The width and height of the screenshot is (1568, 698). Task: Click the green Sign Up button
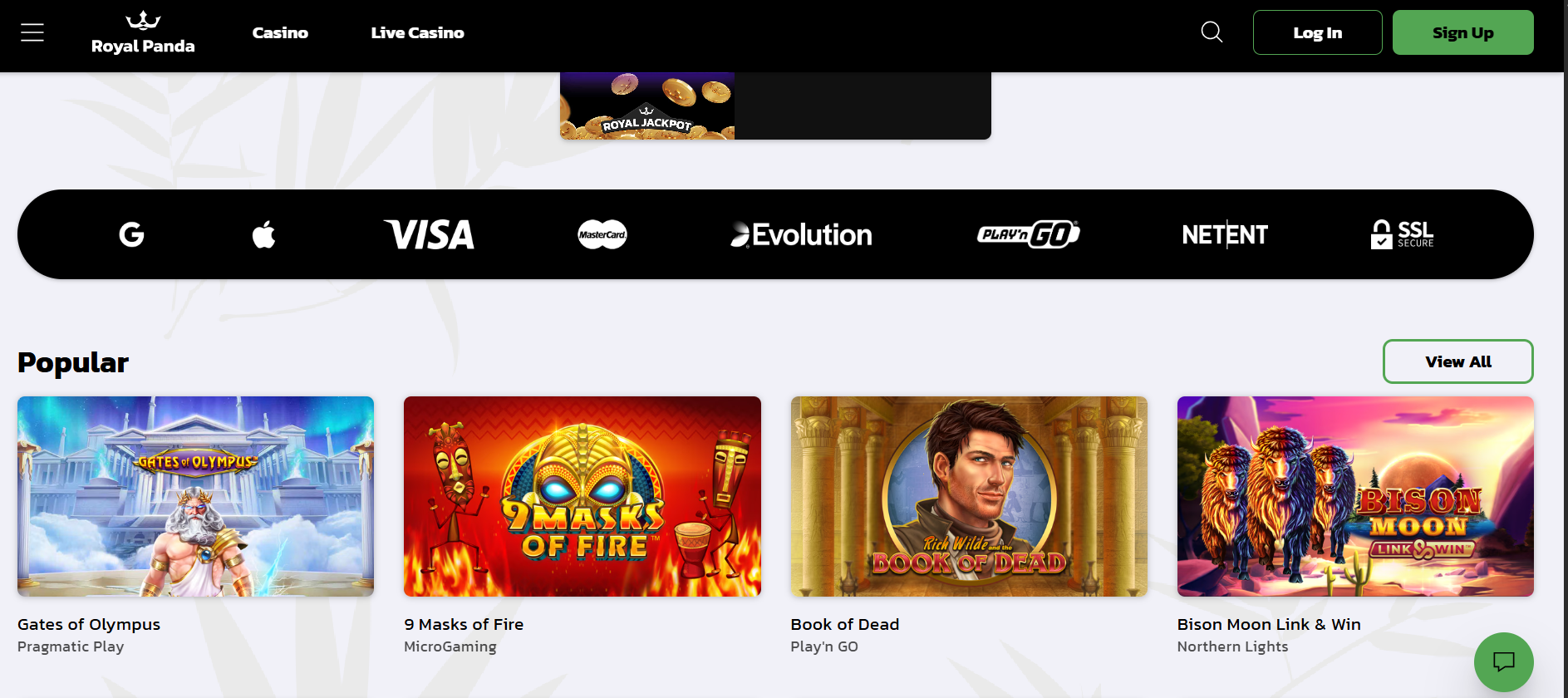coord(1462,32)
